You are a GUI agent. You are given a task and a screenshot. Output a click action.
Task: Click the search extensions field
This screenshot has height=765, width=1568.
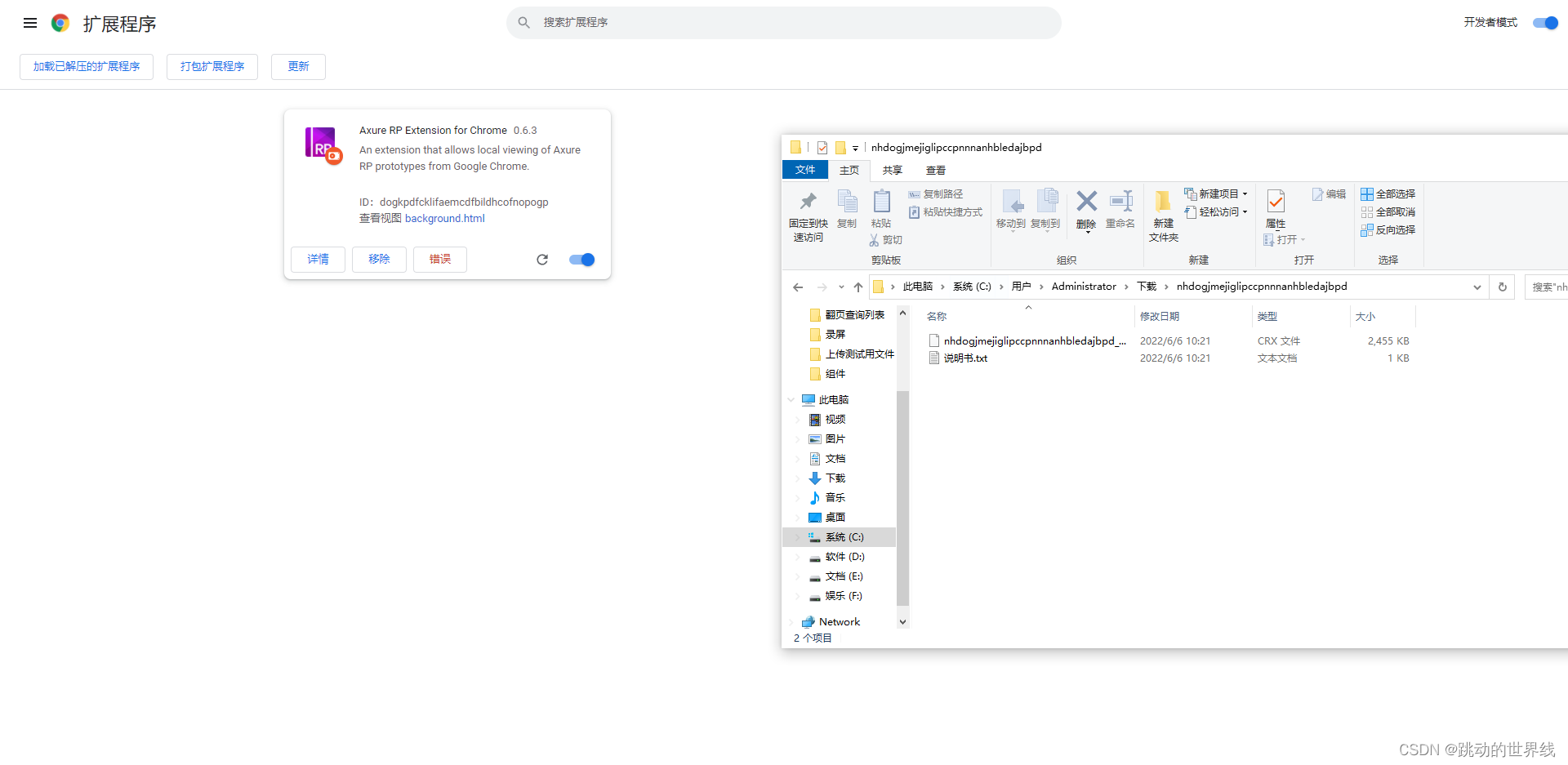coord(784,23)
